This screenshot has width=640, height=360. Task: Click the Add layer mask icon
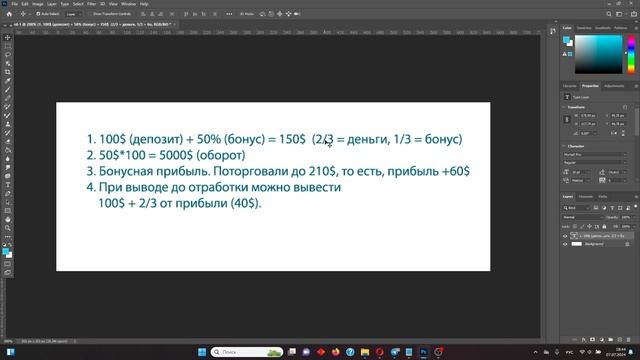(592, 340)
